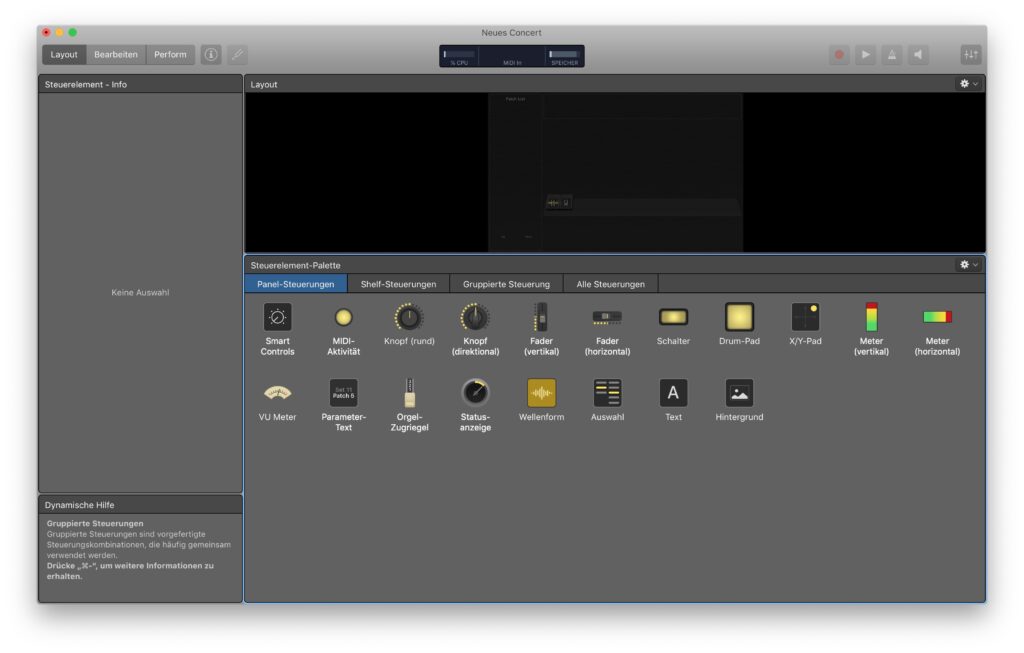Pick the VU Meter control

278,393
